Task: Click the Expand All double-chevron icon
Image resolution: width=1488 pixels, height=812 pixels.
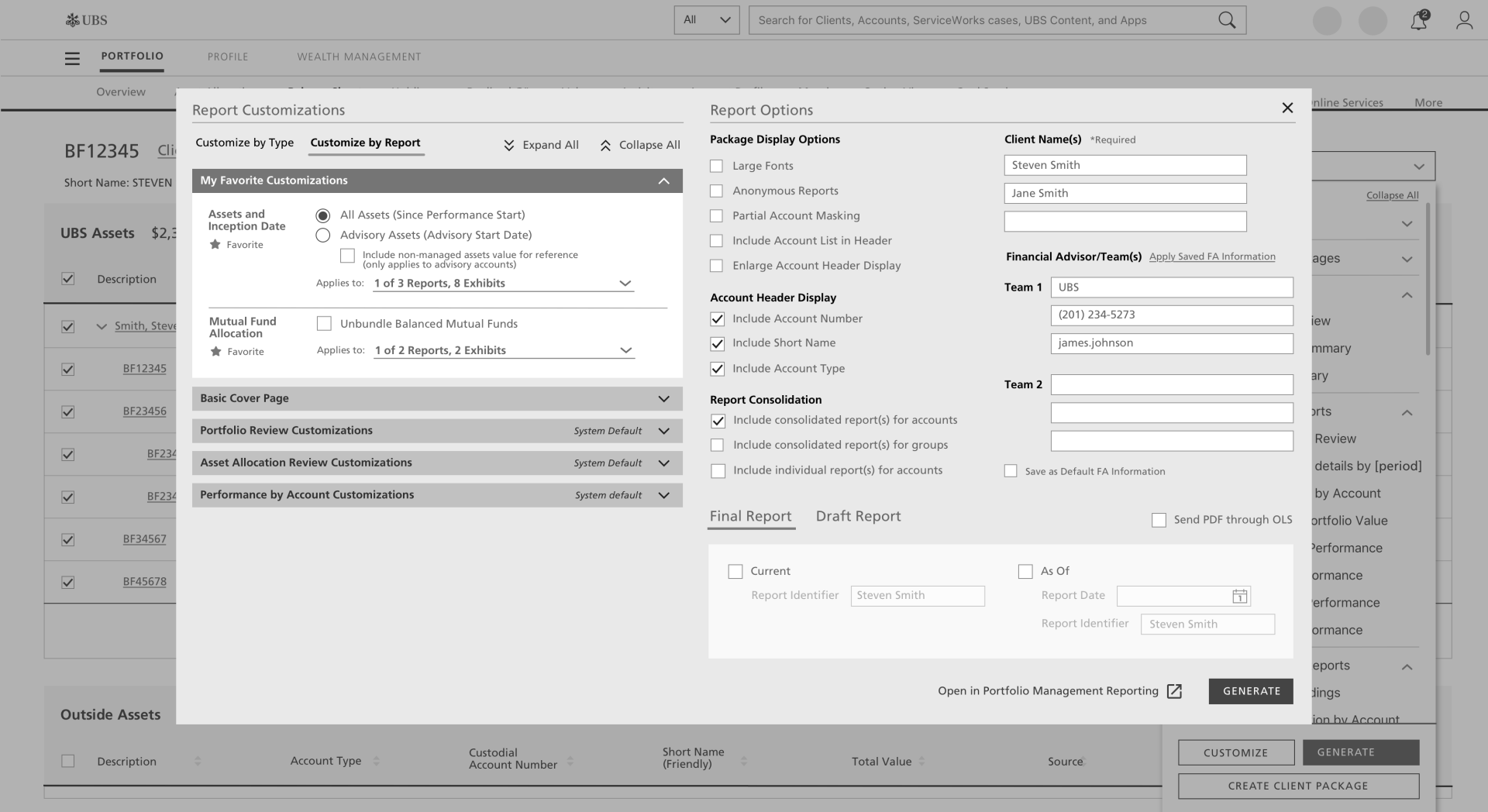Action: [509, 145]
